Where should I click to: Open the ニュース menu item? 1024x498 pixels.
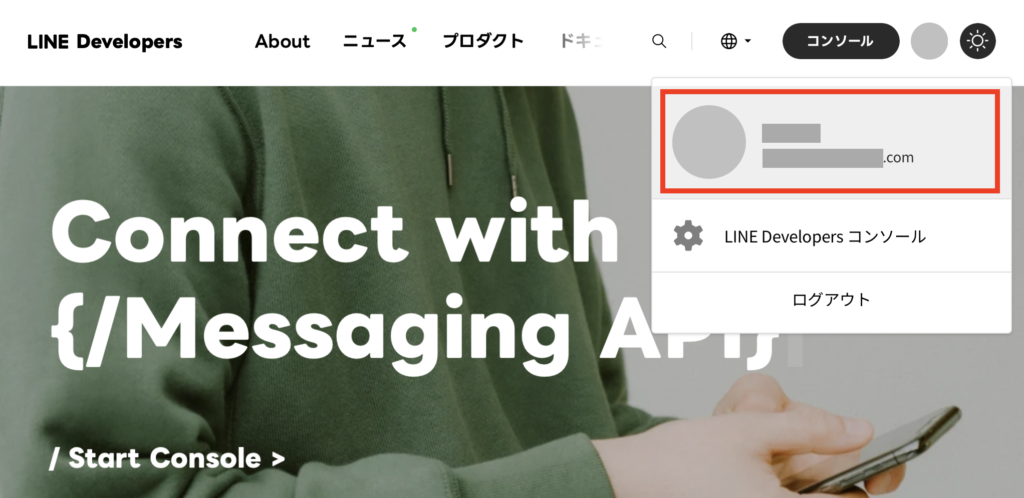tap(375, 41)
